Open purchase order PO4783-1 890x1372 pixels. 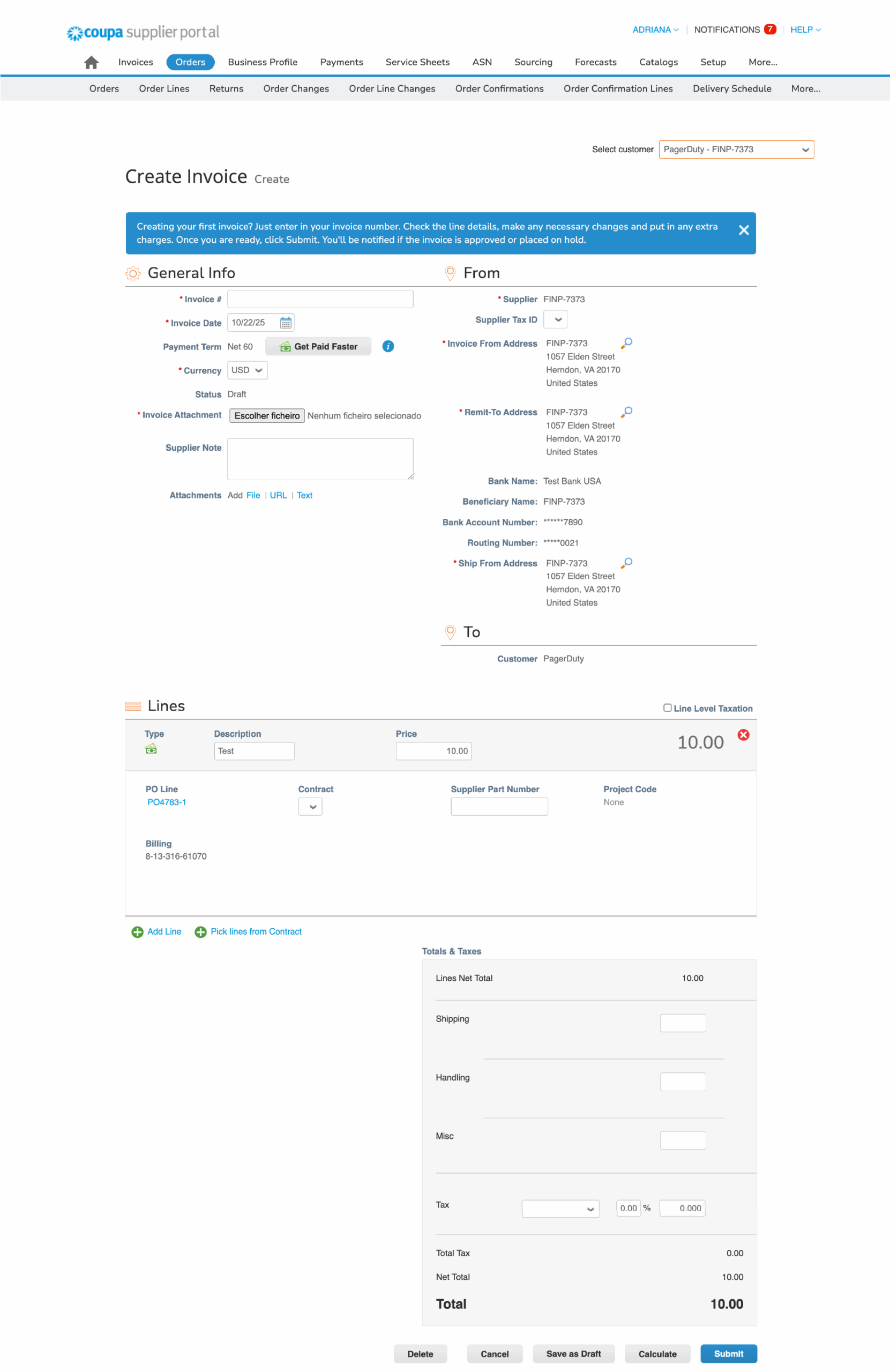coord(166,802)
